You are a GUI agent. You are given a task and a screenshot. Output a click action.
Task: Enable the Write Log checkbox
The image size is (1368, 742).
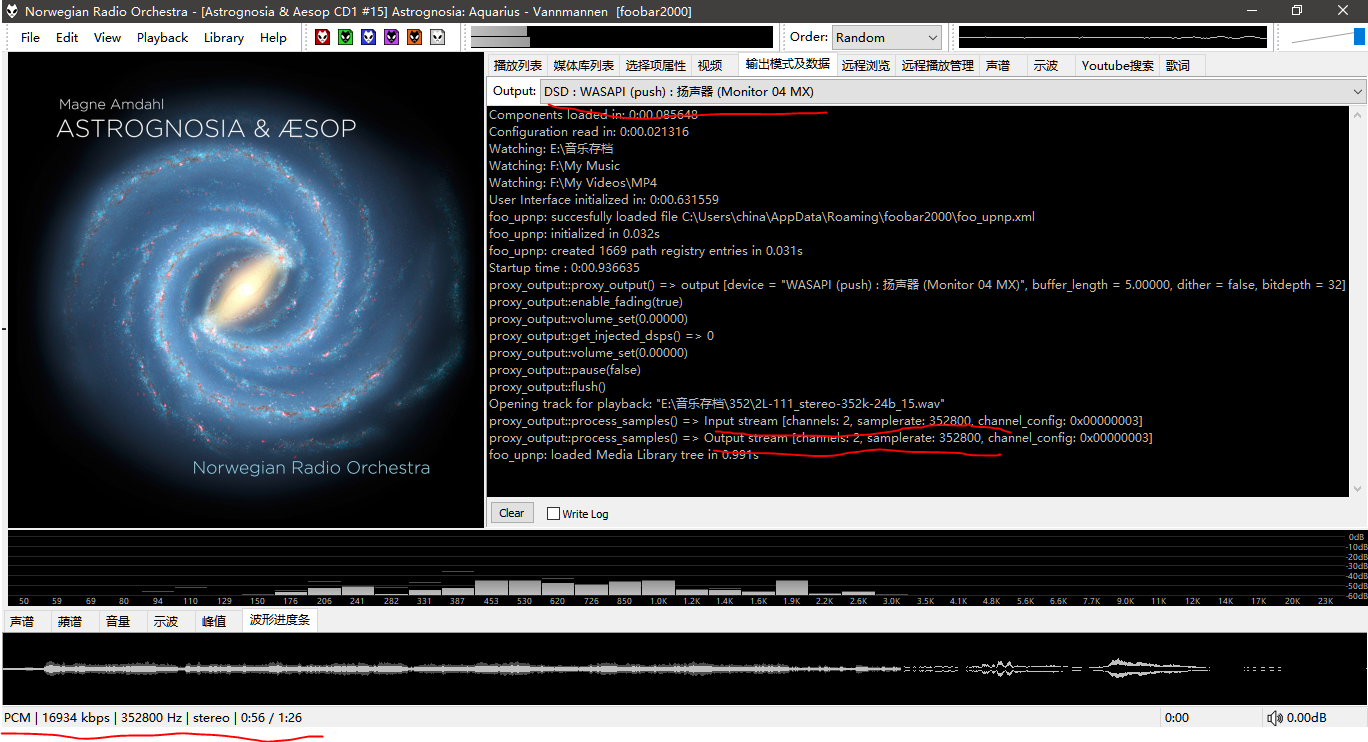pyautogui.click(x=553, y=514)
